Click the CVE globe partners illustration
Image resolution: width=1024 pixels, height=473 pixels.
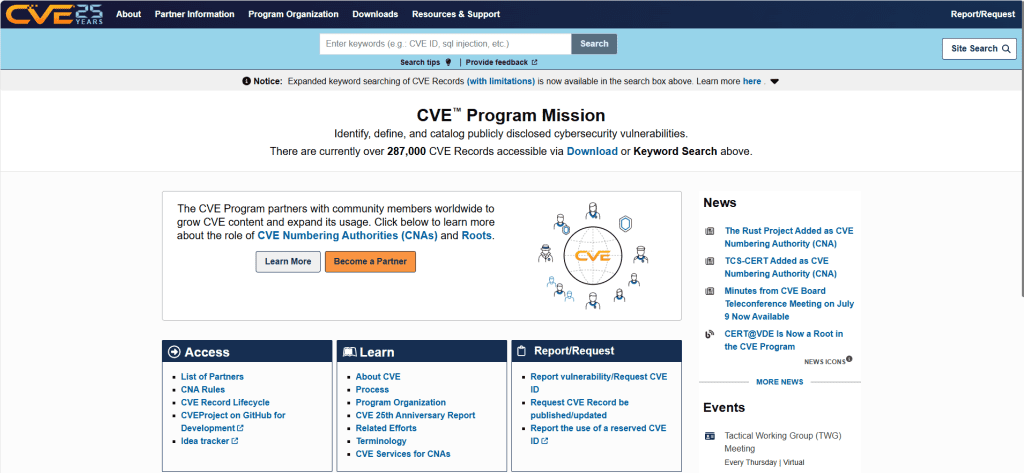click(592, 255)
